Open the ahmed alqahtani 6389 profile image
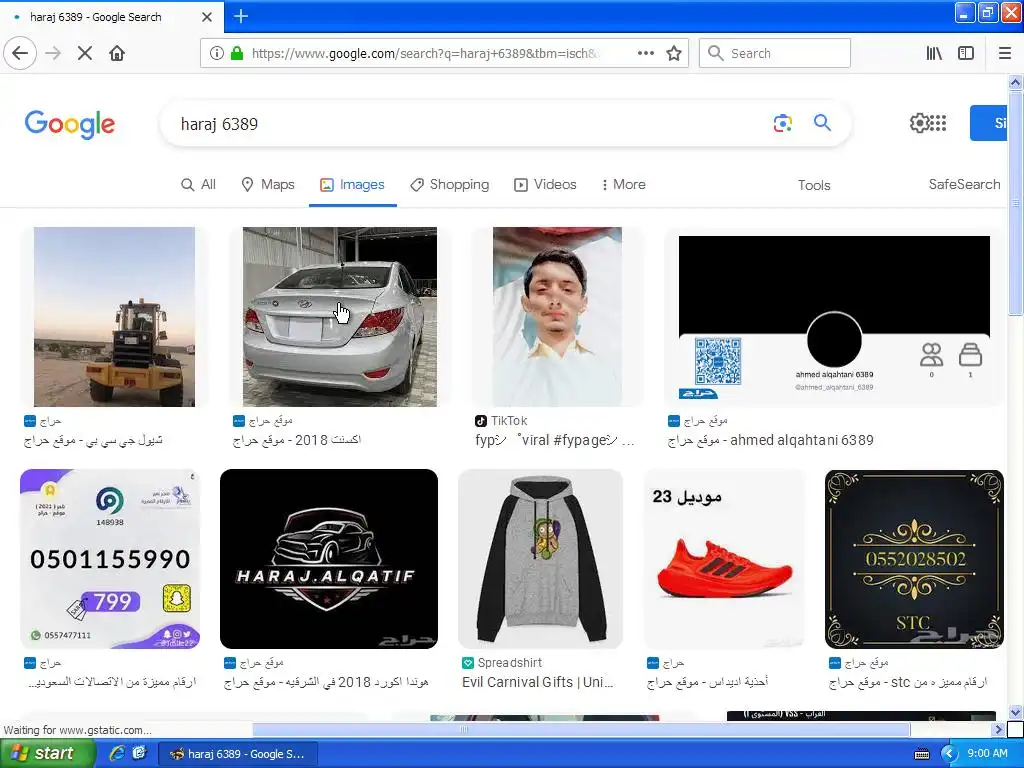The height and width of the screenshot is (768, 1024). (834, 317)
